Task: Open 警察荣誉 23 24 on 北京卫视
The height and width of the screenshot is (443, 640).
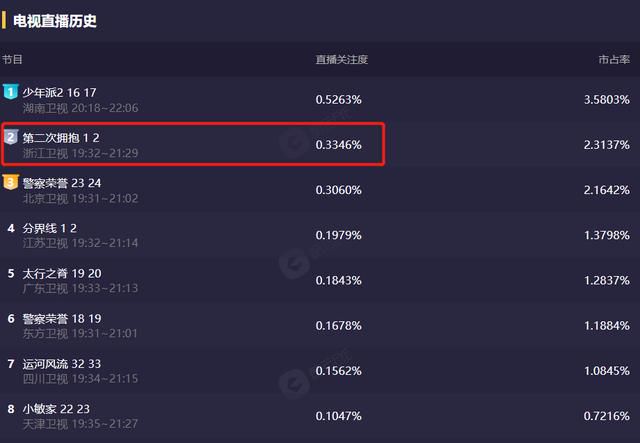Action: [62, 183]
